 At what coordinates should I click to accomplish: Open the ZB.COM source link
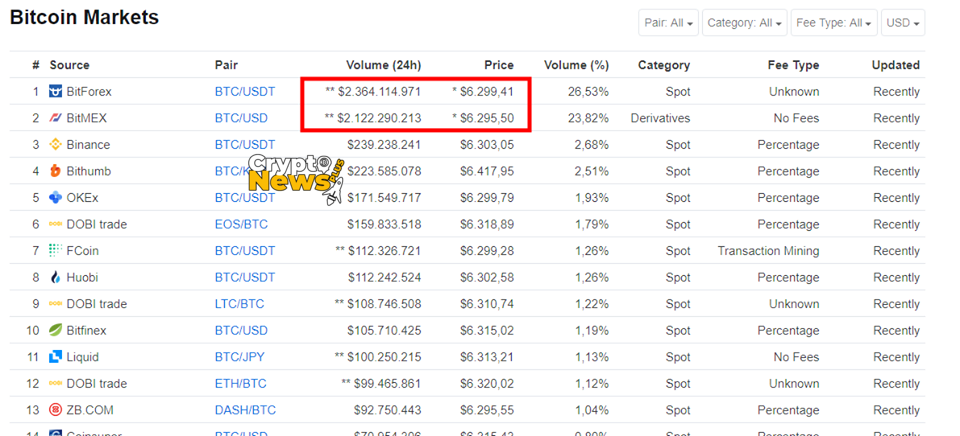[89, 410]
